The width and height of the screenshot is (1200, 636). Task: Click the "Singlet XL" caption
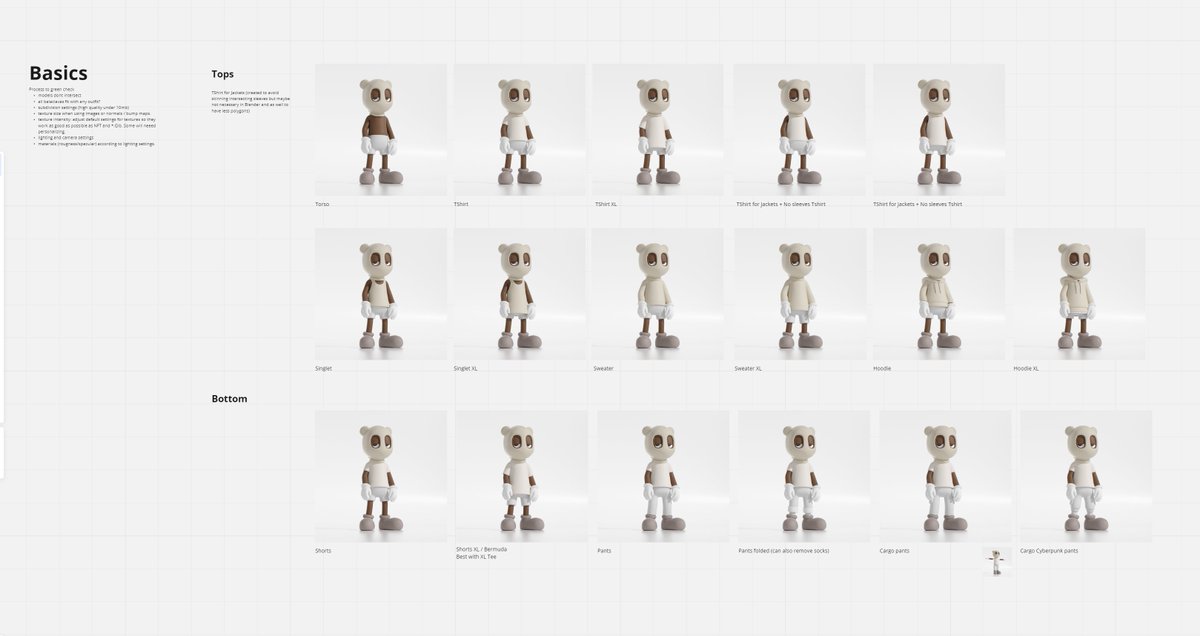pos(465,368)
